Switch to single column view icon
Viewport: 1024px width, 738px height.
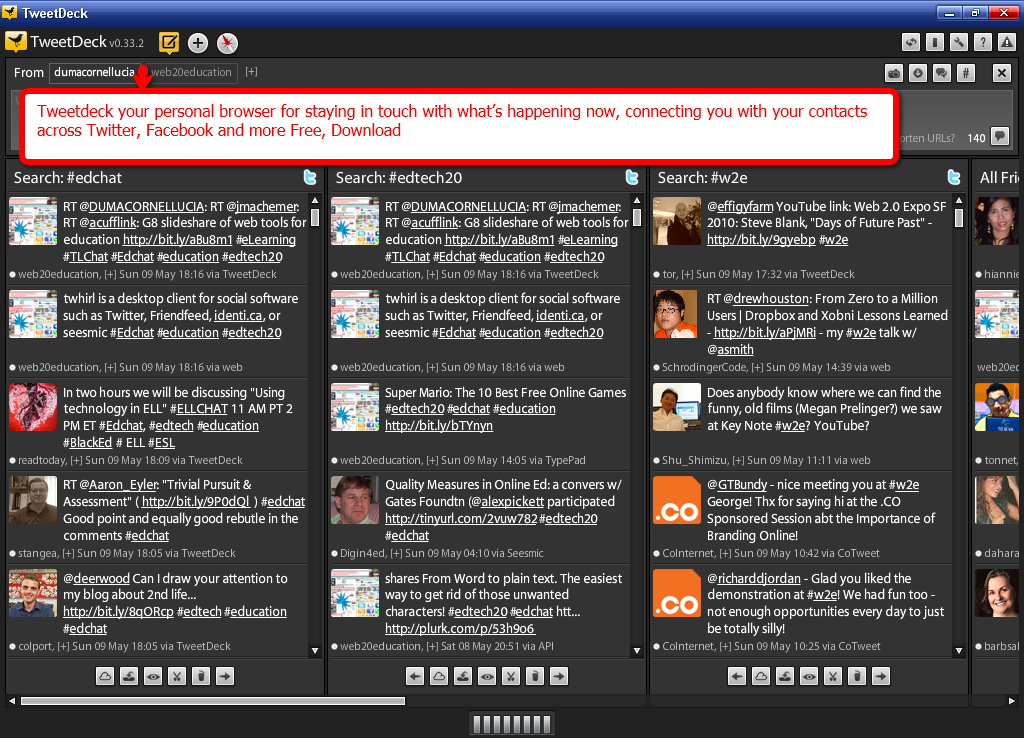pos(935,42)
